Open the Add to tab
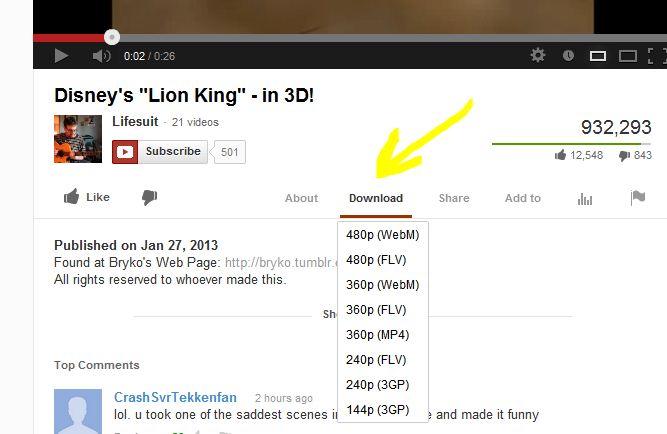Image resolution: width=667 pixels, height=434 pixels. pos(523,198)
